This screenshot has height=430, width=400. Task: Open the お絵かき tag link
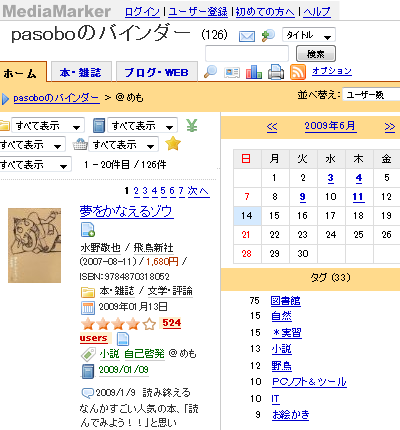pos(291,415)
